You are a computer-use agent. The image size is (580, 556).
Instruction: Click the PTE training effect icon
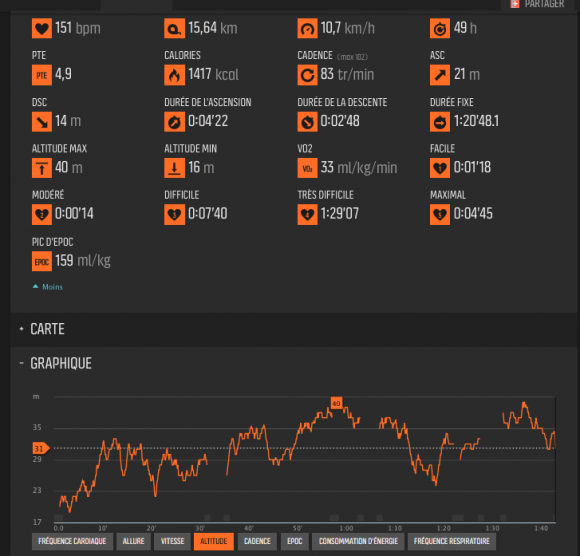(x=41, y=75)
